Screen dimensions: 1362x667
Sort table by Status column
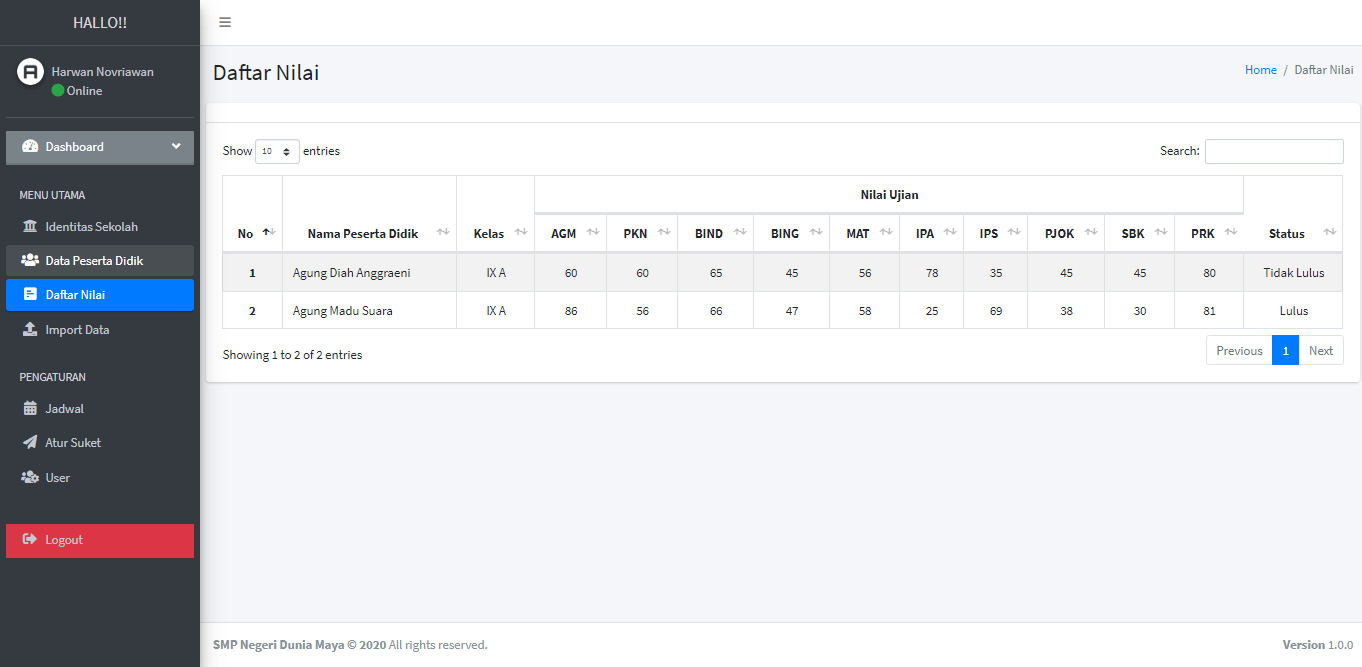1292,233
